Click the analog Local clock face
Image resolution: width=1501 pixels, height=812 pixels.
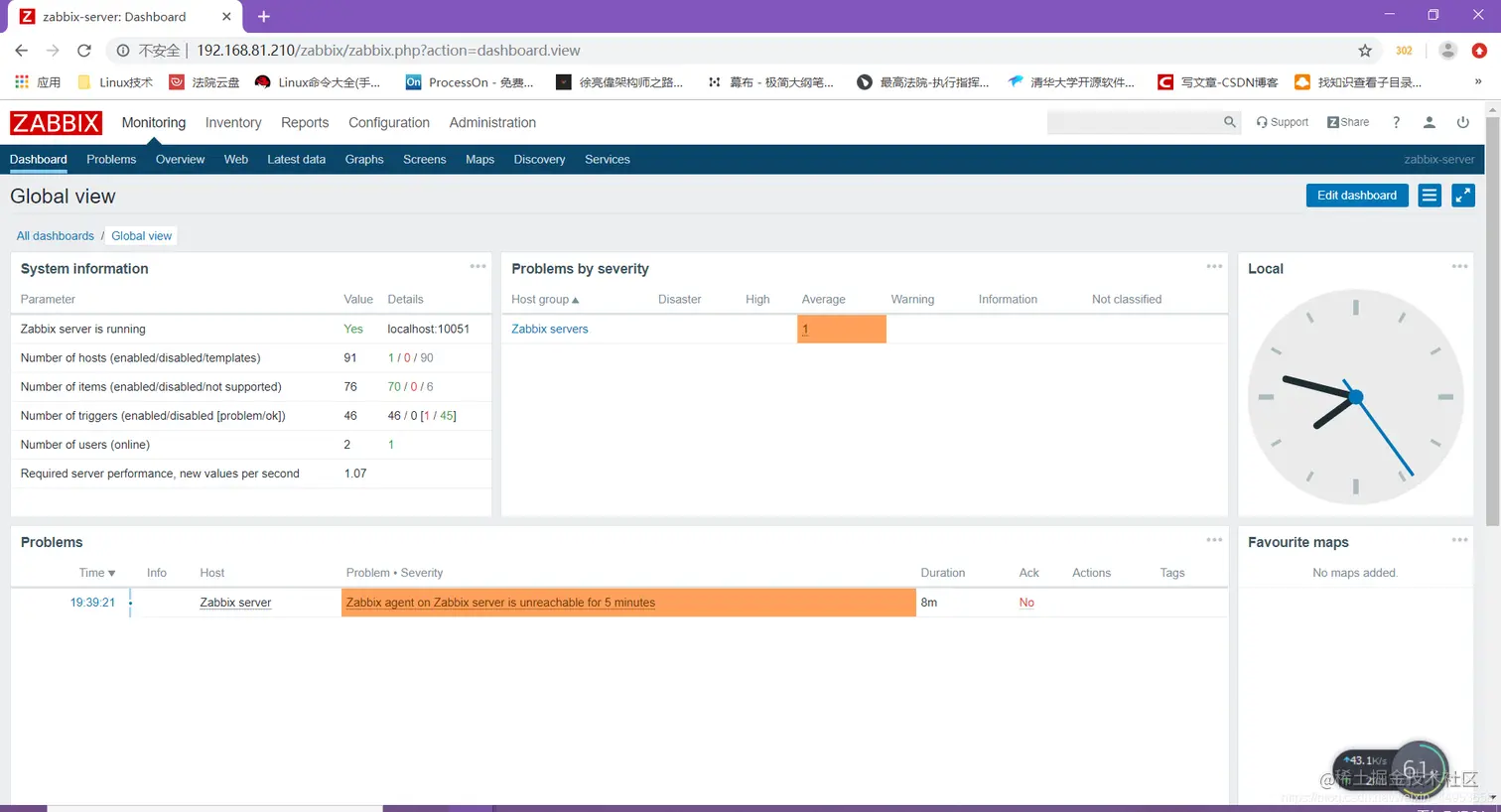[1355, 397]
